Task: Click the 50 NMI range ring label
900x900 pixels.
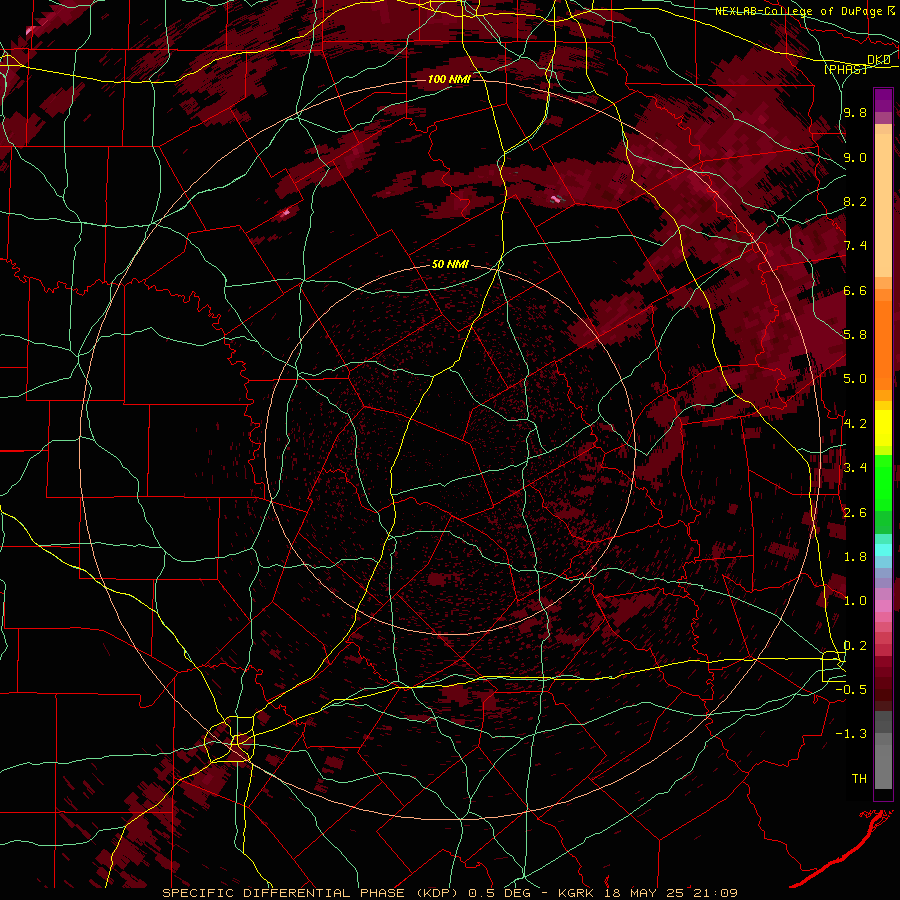Action: pos(450,265)
